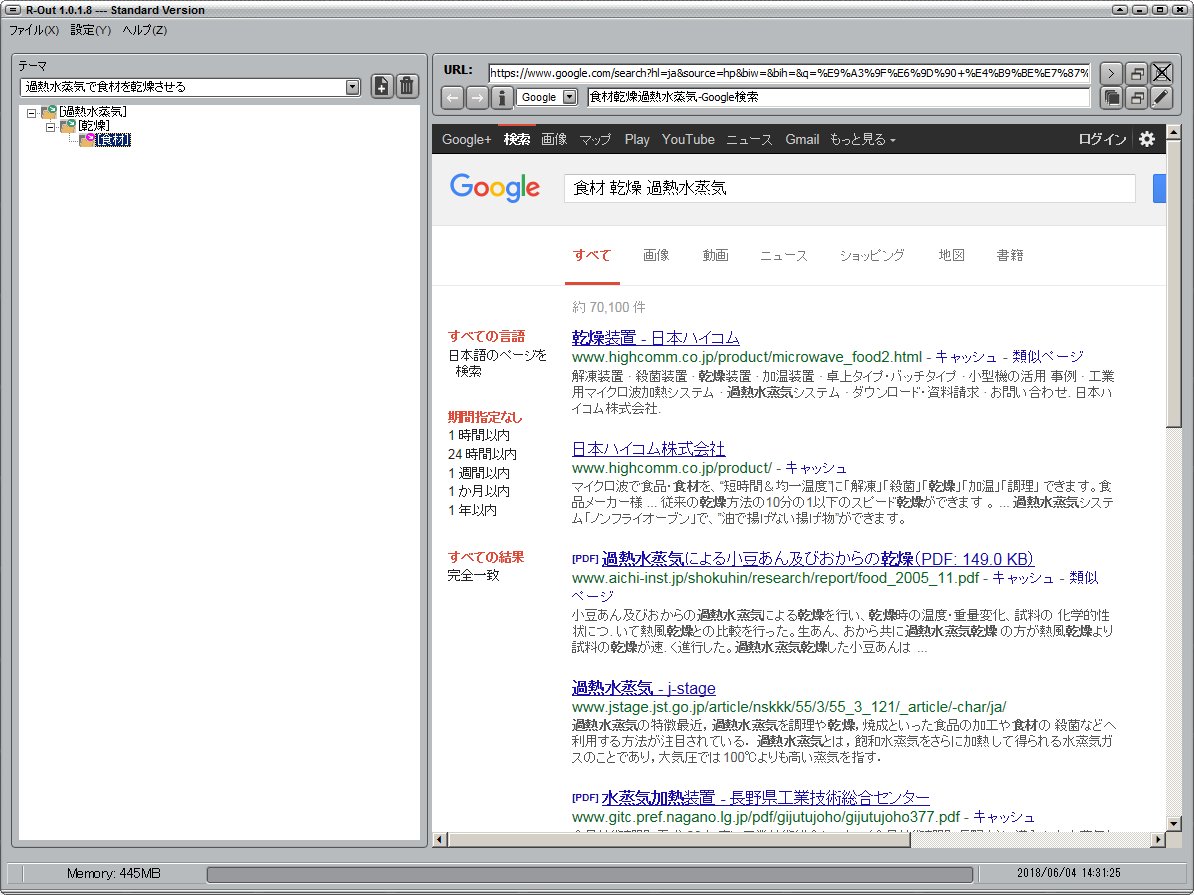Click the window icon left of pencil
Image resolution: width=1194 pixels, height=895 pixels.
tap(1136, 97)
